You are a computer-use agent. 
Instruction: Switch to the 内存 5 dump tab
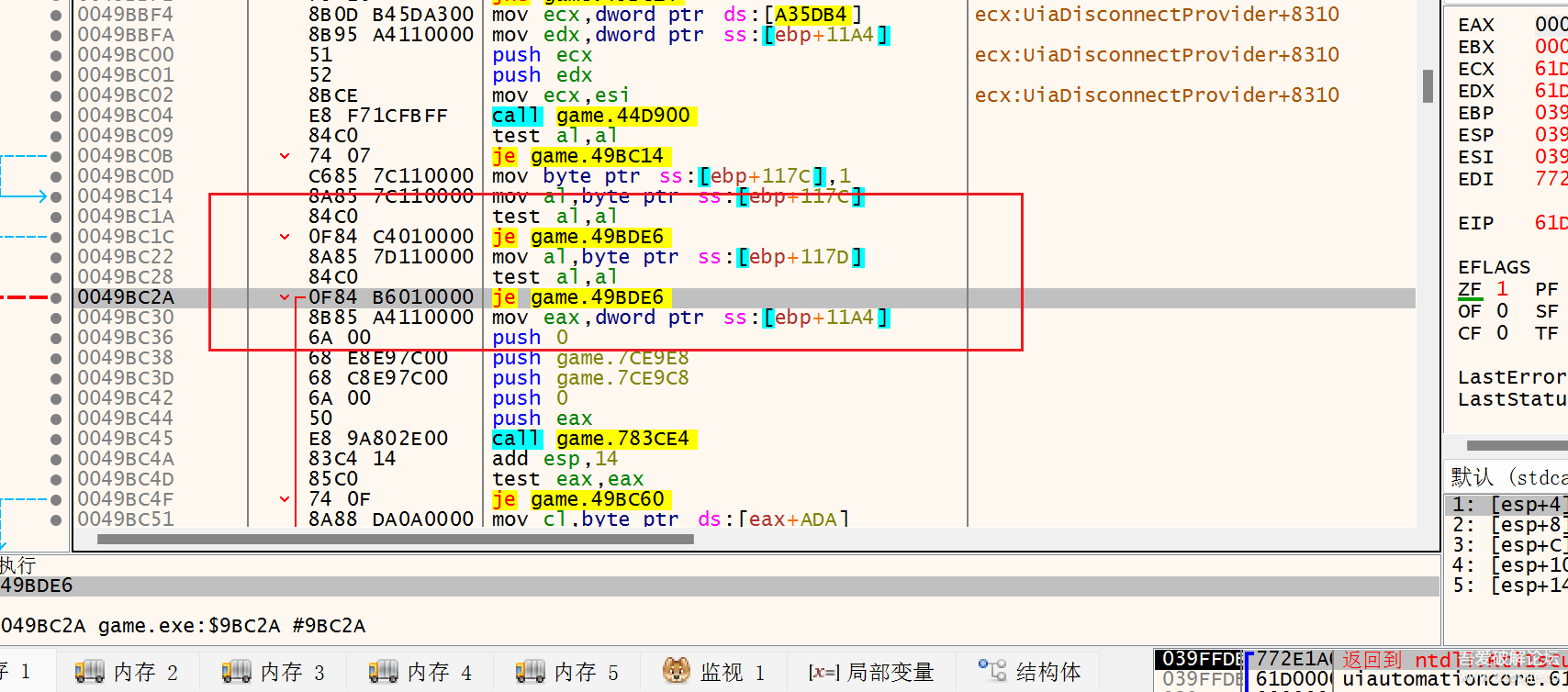pos(567,672)
